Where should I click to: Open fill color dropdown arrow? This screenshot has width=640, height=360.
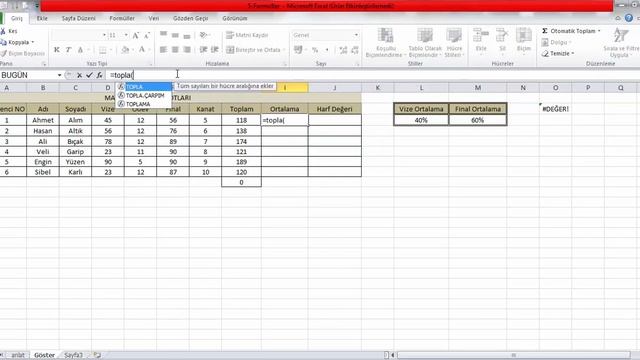(x=133, y=50)
